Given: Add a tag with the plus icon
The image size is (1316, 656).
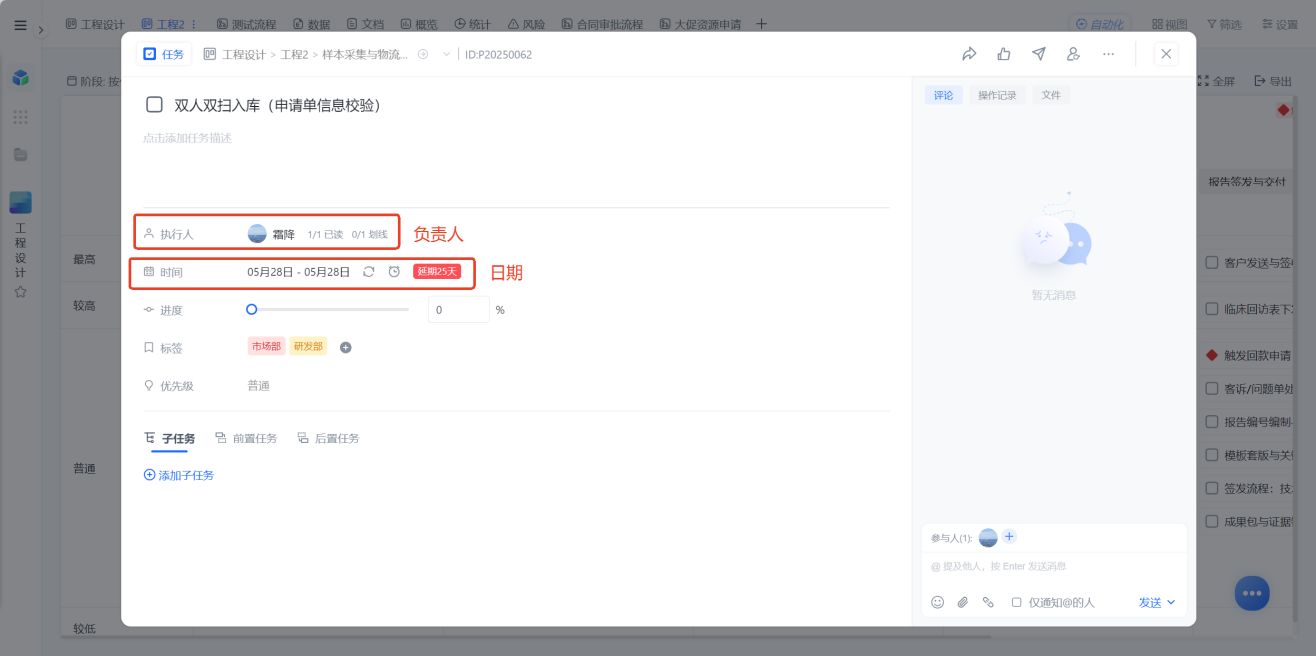Looking at the screenshot, I should pos(345,347).
